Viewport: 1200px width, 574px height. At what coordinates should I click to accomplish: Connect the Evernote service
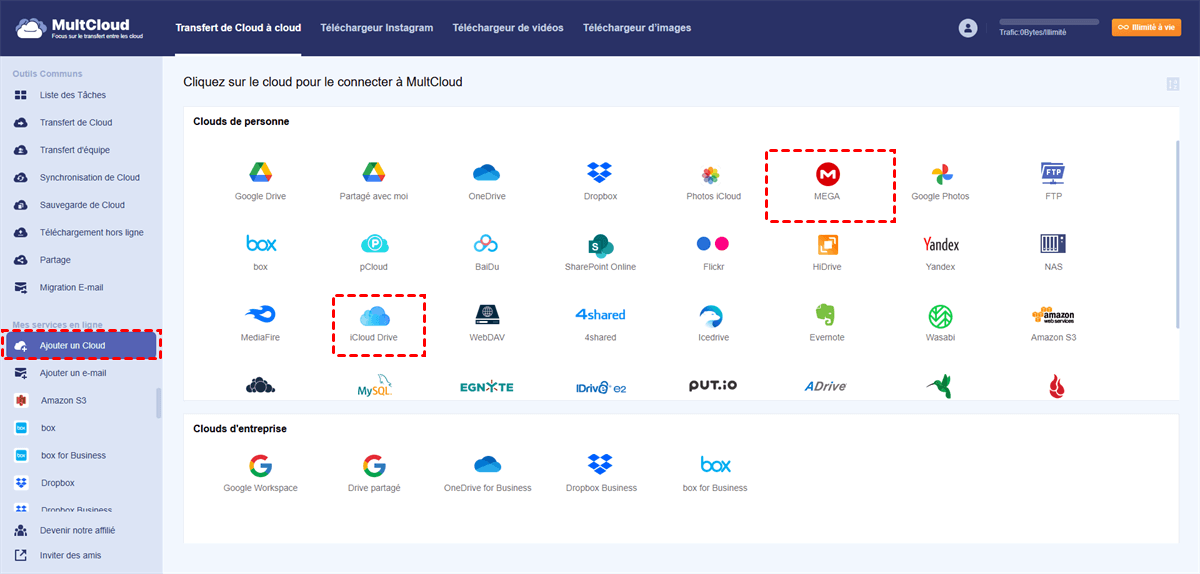point(827,314)
